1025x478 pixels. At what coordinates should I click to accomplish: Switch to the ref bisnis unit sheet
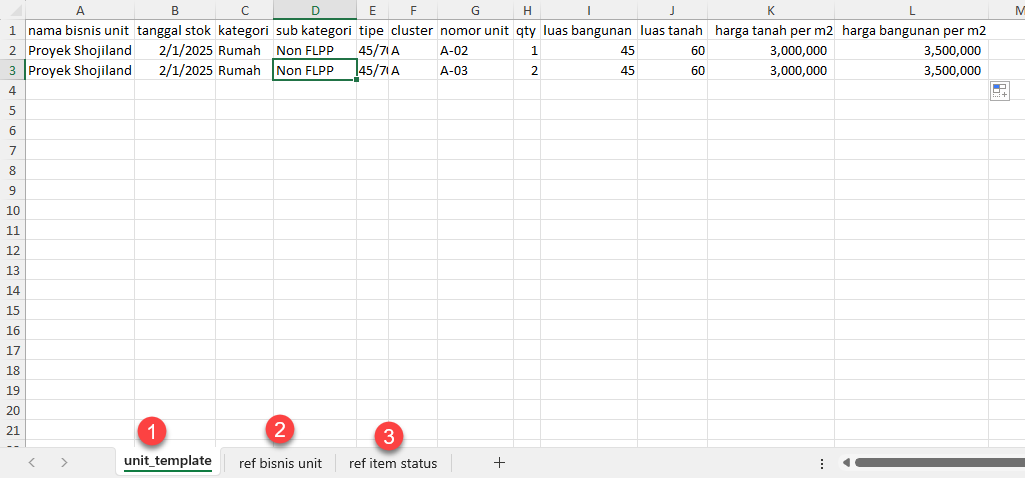(280, 463)
